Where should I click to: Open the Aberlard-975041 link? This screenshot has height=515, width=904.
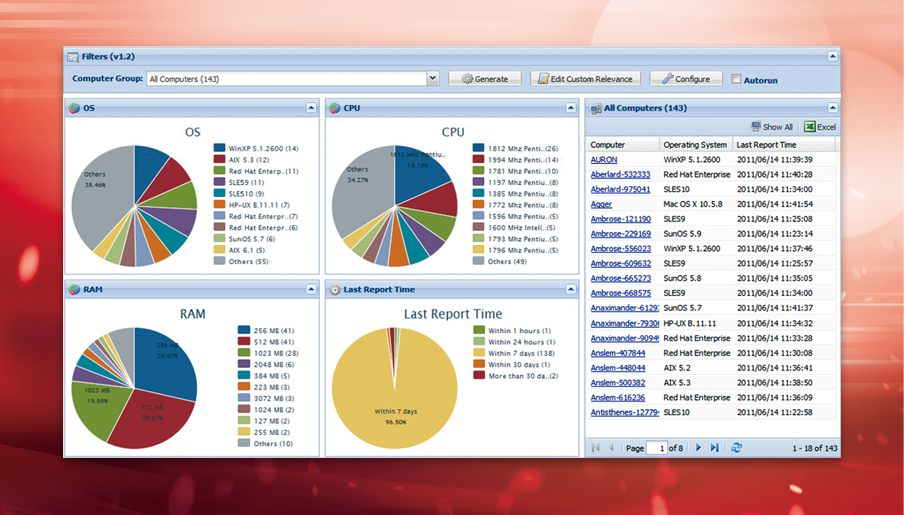click(x=620, y=189)
